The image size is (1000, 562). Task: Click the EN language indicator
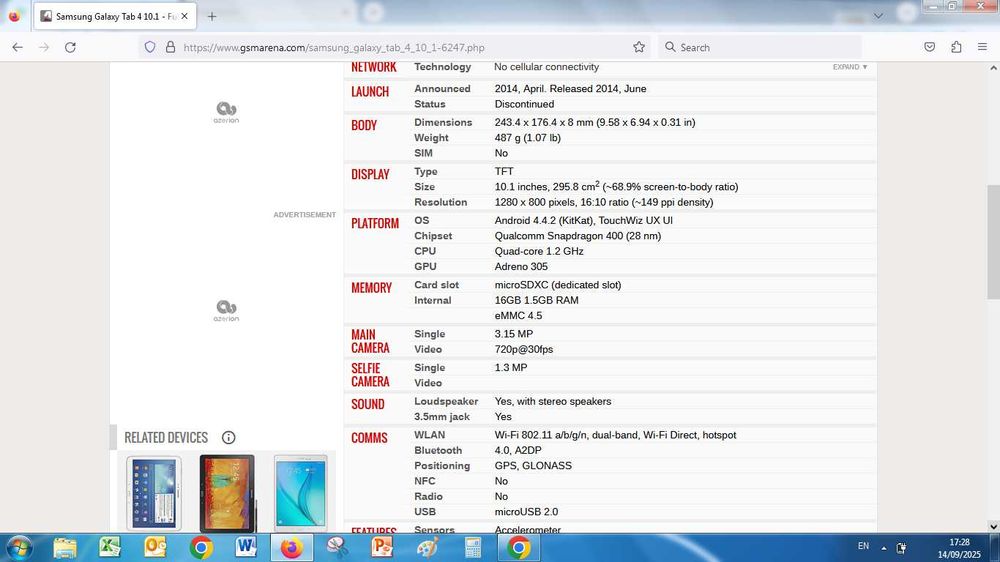(863, 546)
